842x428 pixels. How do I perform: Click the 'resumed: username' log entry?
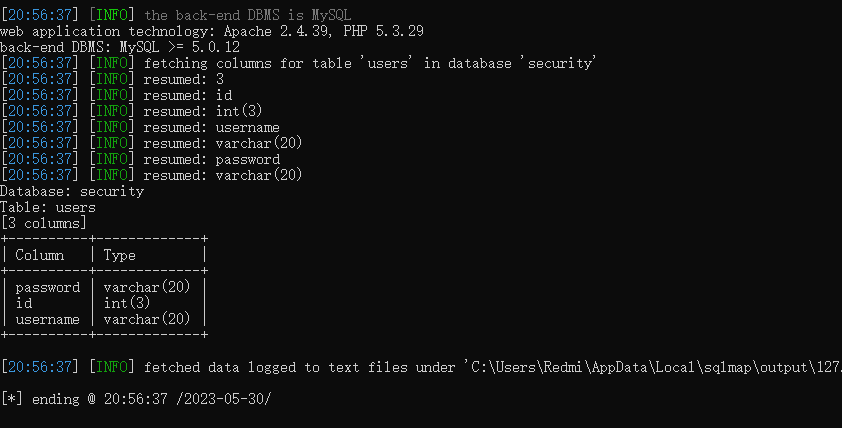pyautogui.click(x=211, y=127)
